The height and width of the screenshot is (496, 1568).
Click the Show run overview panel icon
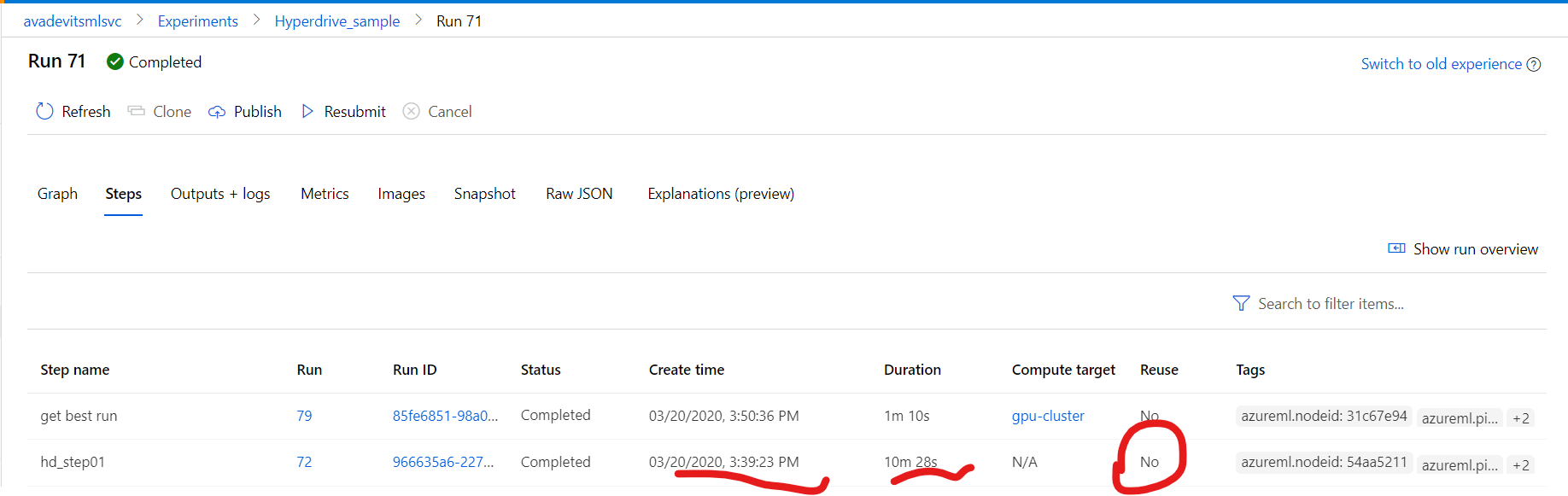point(1396,248)
